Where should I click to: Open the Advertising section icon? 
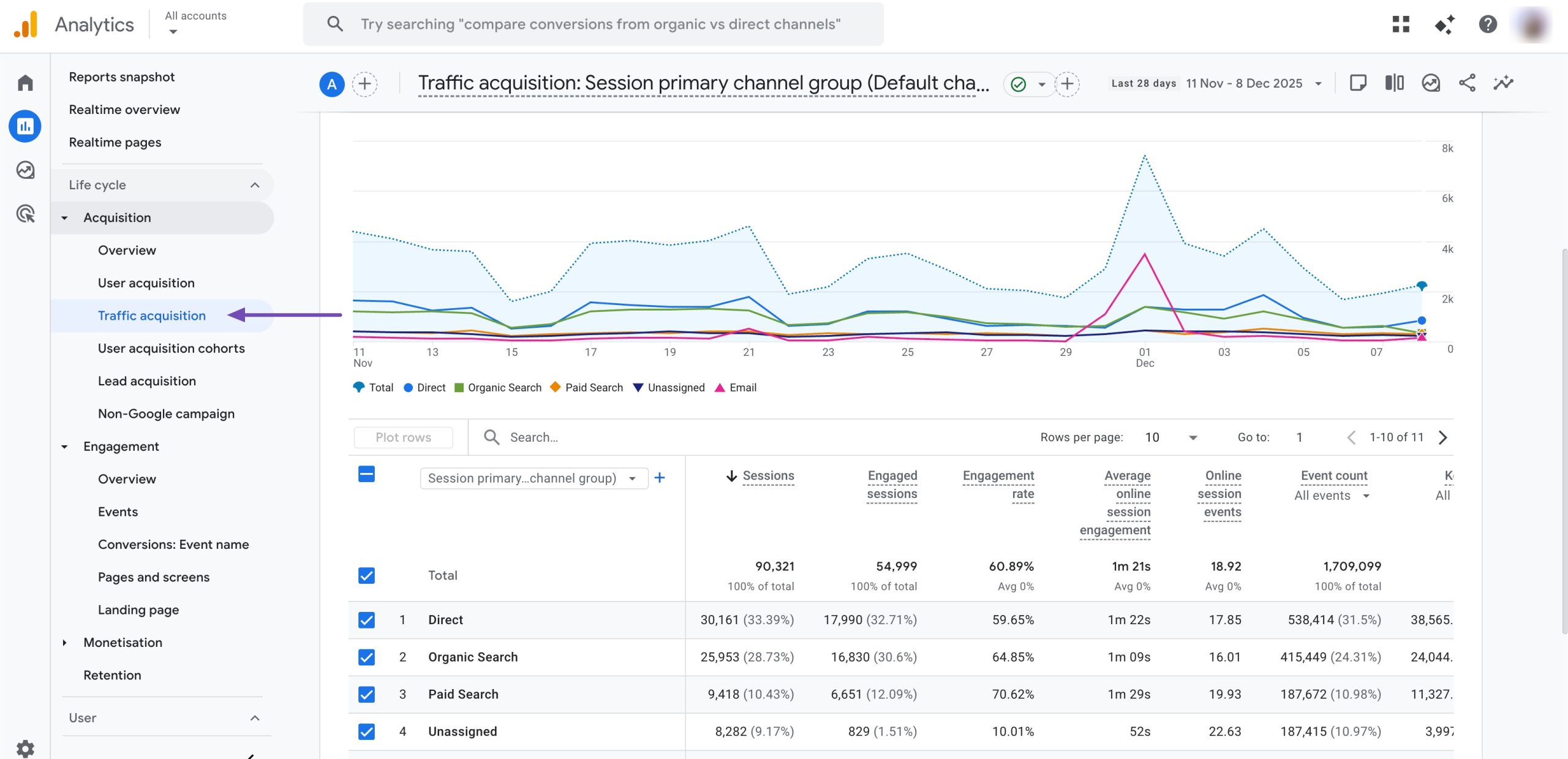tap(26, 215)
